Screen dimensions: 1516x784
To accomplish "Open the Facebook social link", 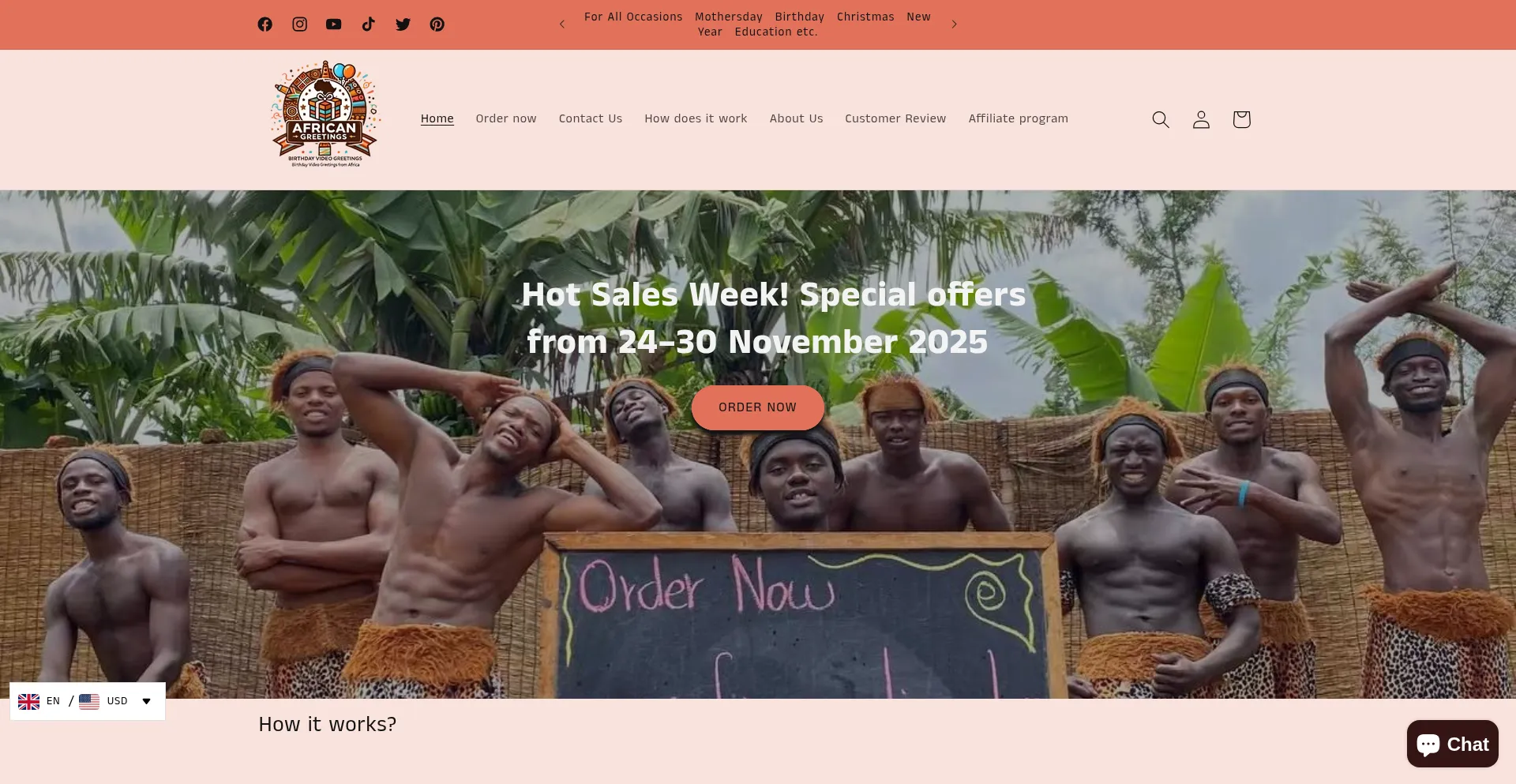I will click(x=265, y=24).
